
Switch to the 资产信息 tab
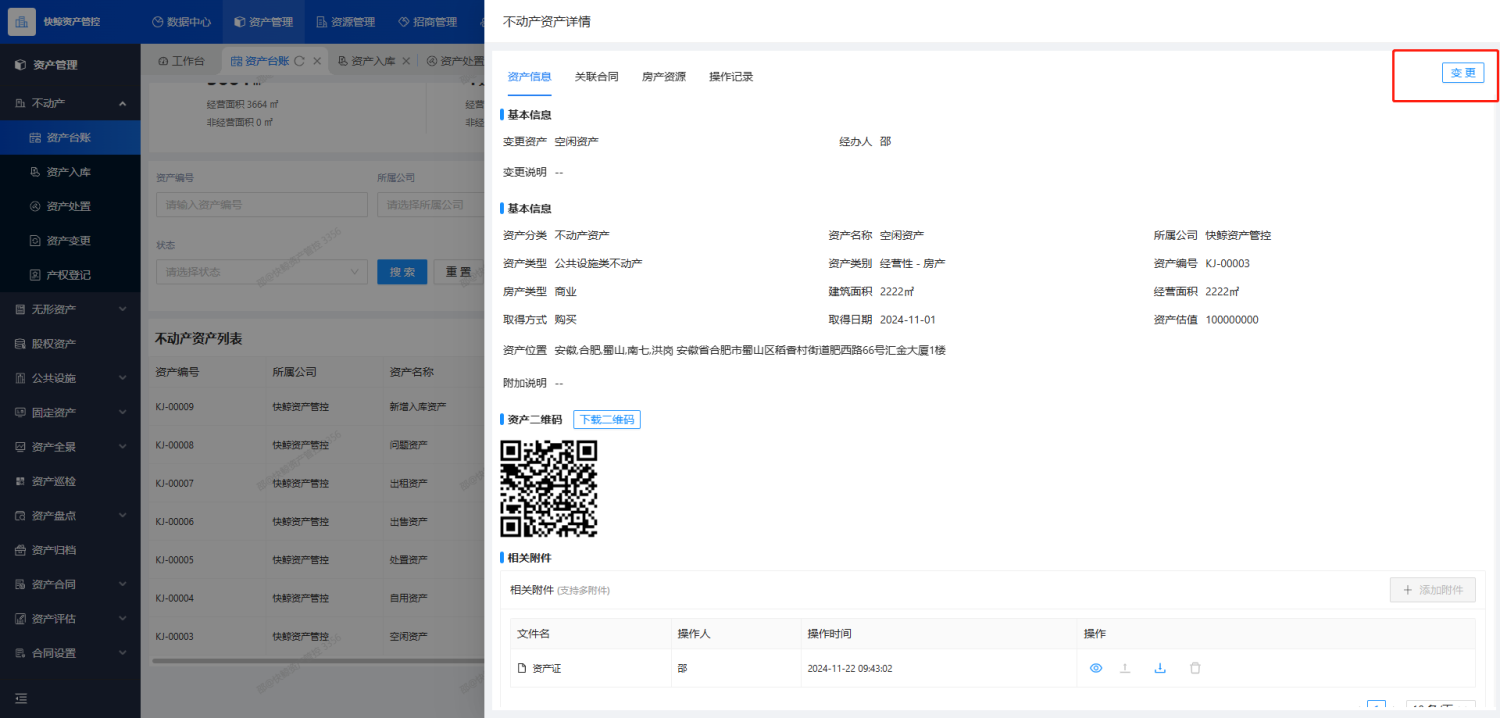pos(529,76)
